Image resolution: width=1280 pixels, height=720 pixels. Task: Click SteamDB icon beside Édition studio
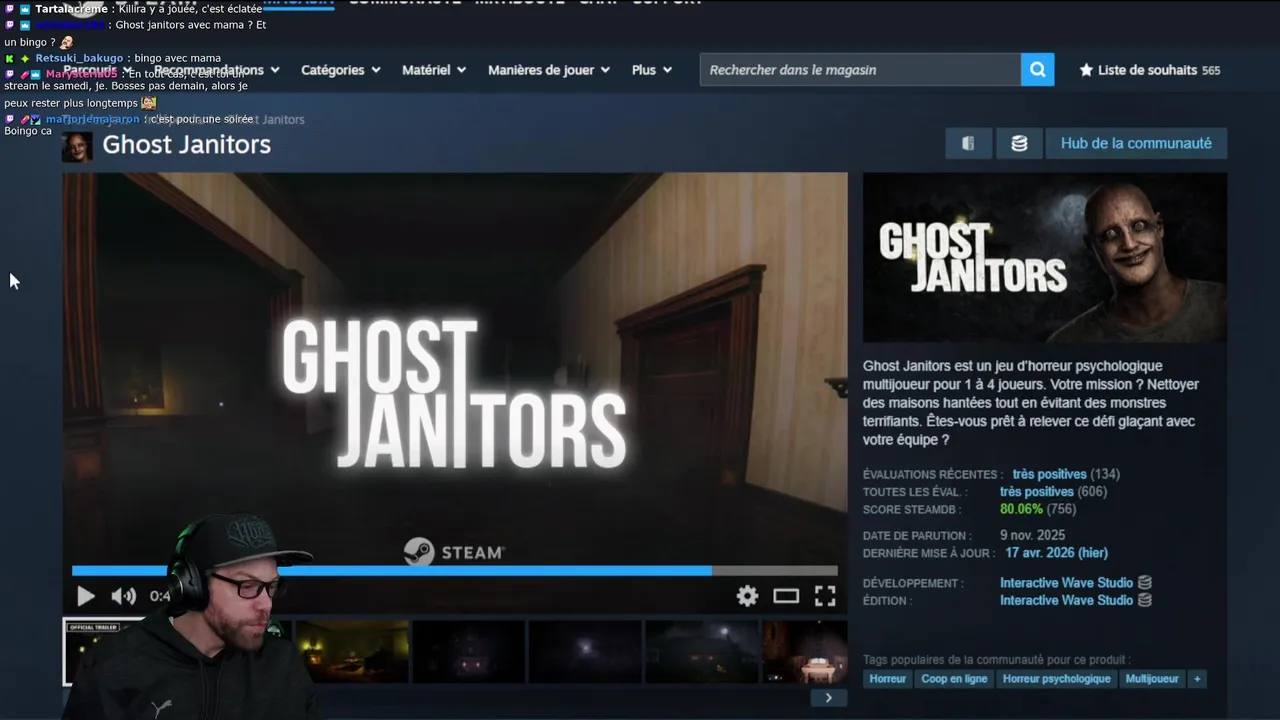tap(1145, 601)
